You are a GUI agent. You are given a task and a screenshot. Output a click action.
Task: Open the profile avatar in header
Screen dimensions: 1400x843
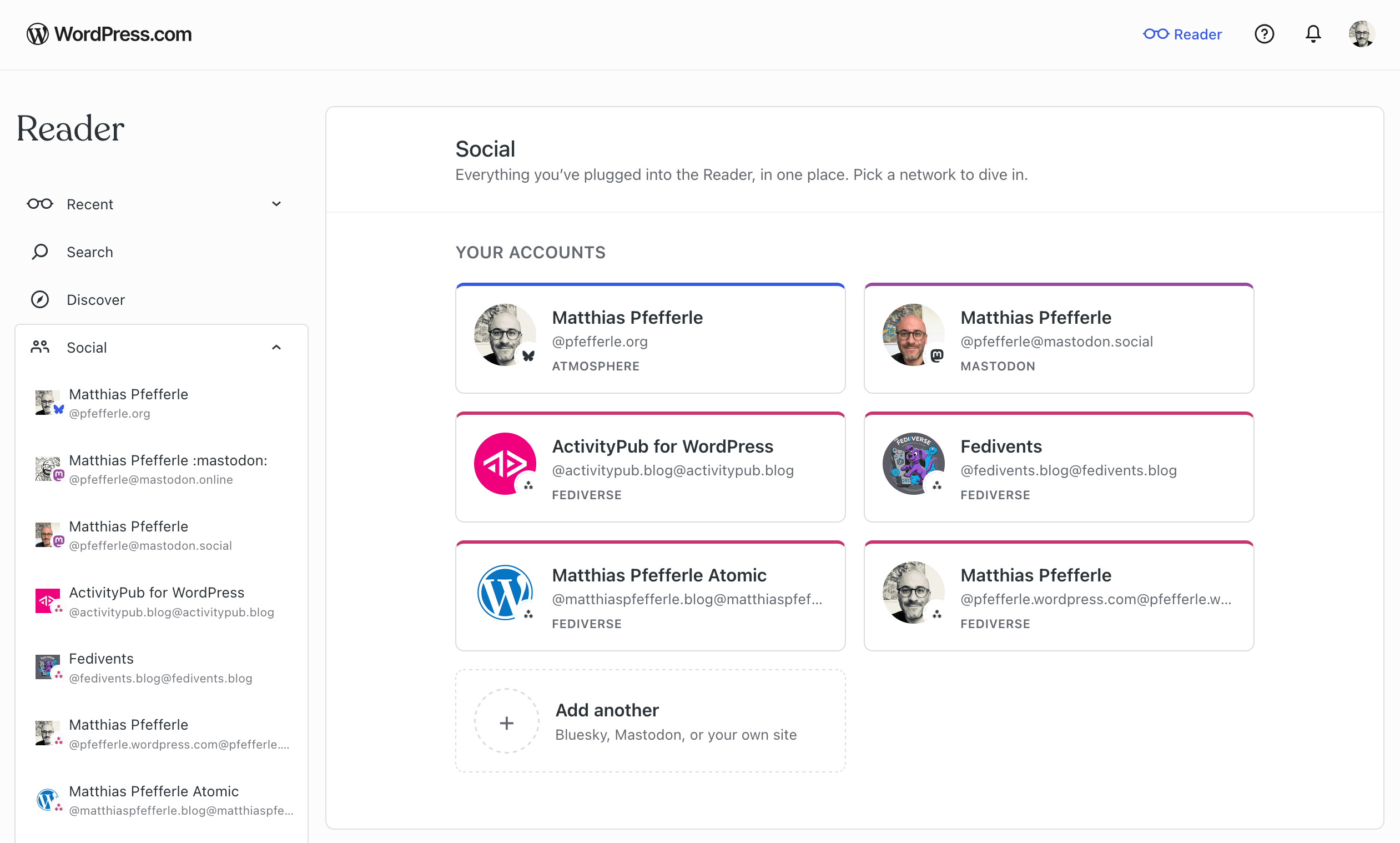(x=1361, y=34)
